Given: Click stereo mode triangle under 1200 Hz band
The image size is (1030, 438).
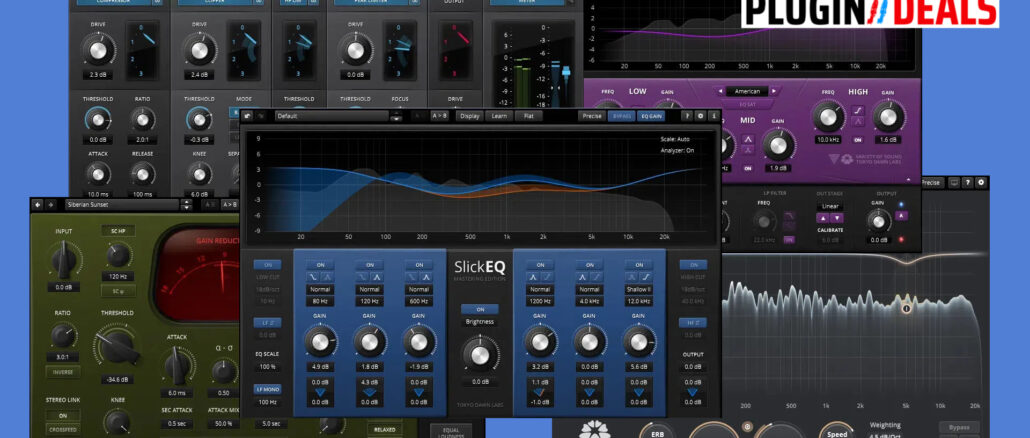Looking at the screenshot, I should click(540, 392).
